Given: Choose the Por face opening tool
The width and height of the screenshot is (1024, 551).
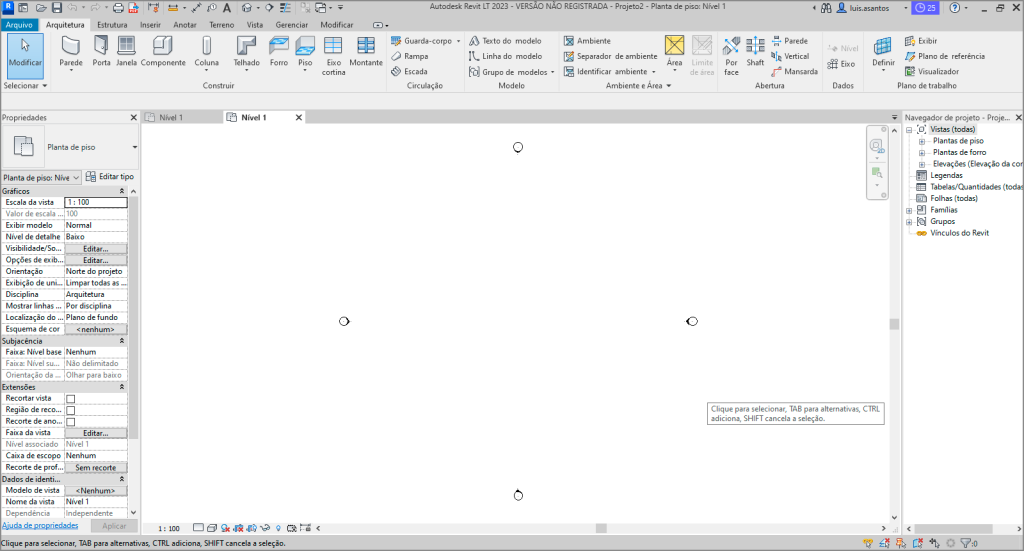Looking at the screenshot, I should coord(731,55).
